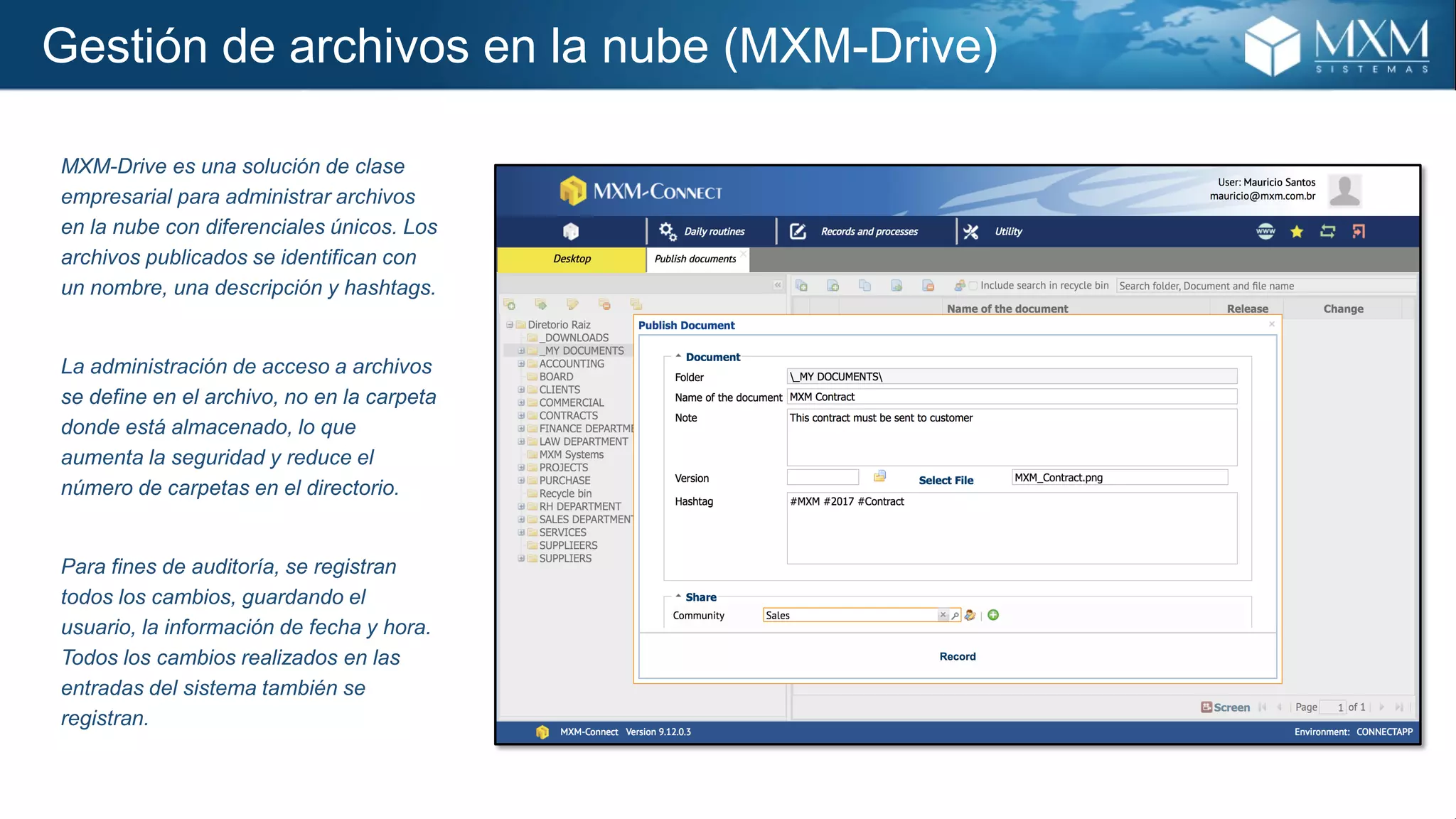Image resolution: width=1456 pixels, height=819 pixels.
Task: Click the second document toolbar icon with green plus
Action: click(x=833, y=285)
